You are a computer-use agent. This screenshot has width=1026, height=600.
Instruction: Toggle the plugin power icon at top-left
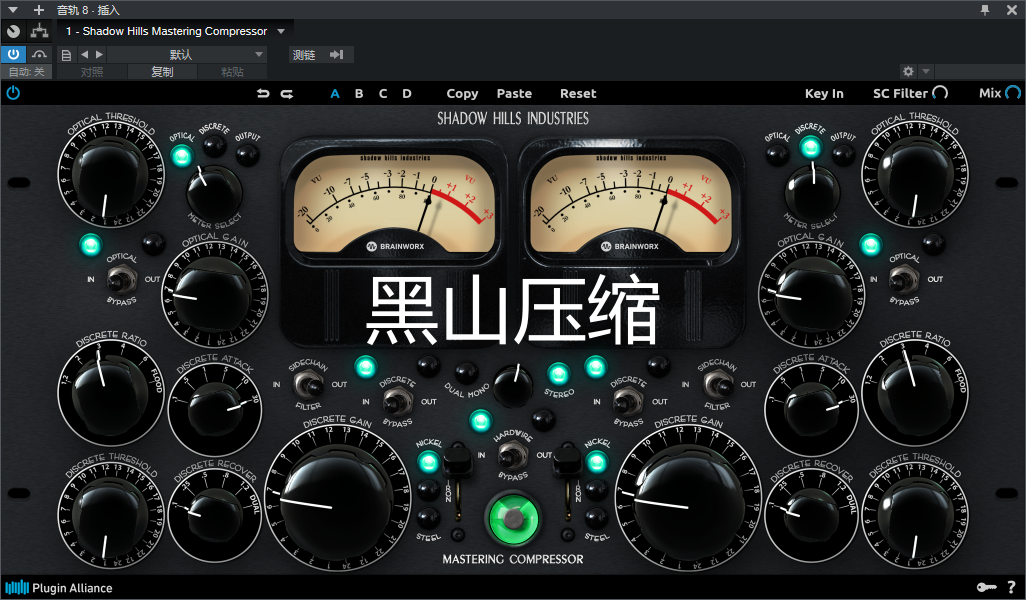(13, 93)
